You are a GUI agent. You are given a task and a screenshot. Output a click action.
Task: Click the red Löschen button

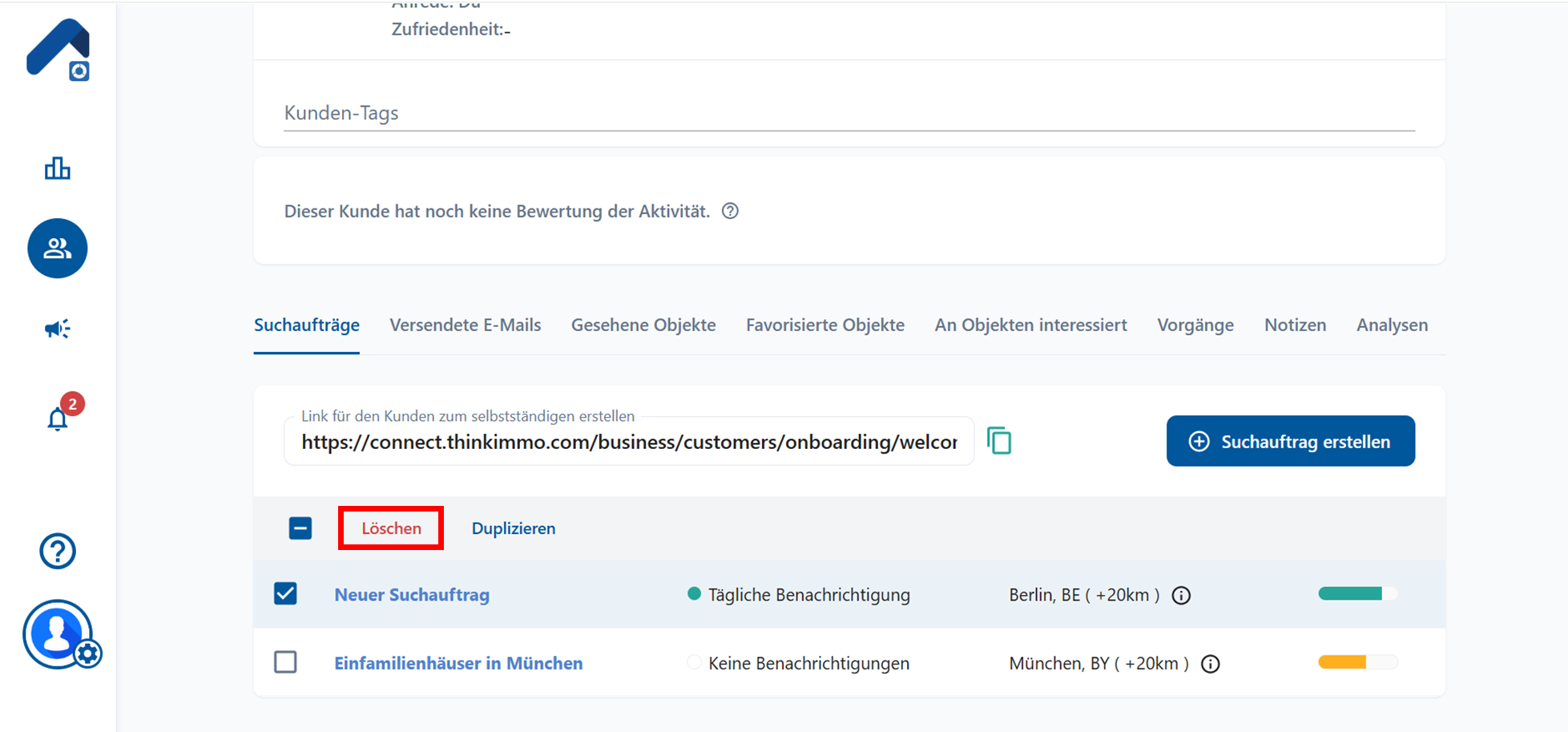tap(391, 528)
